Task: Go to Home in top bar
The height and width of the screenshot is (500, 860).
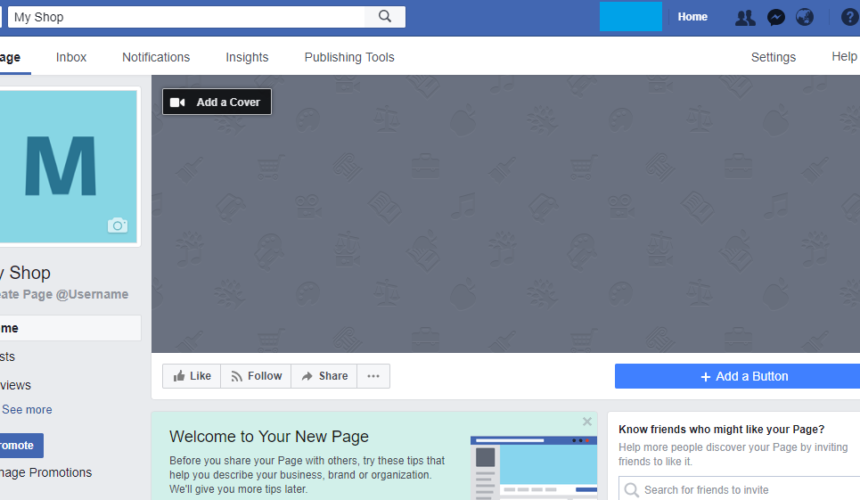Action: [692, 17]
